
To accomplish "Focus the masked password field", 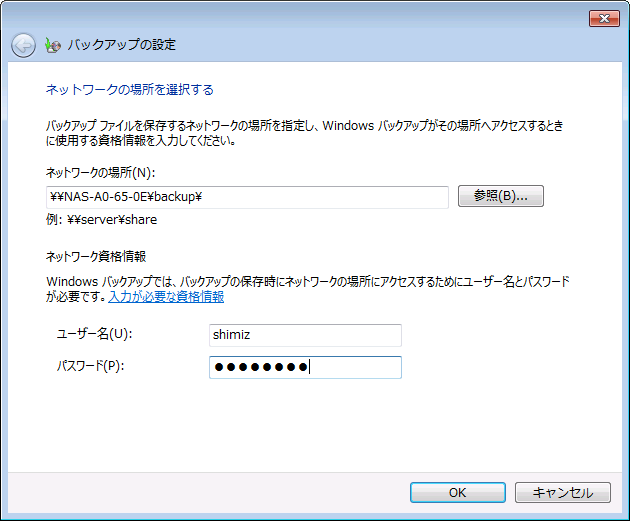I will pyautogui.click(x=305, y=367).
